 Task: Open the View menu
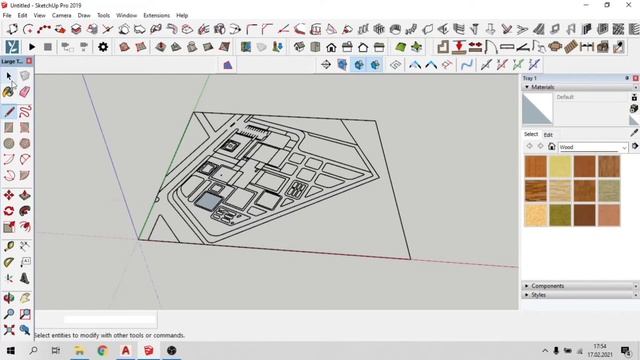click(40, 16)
